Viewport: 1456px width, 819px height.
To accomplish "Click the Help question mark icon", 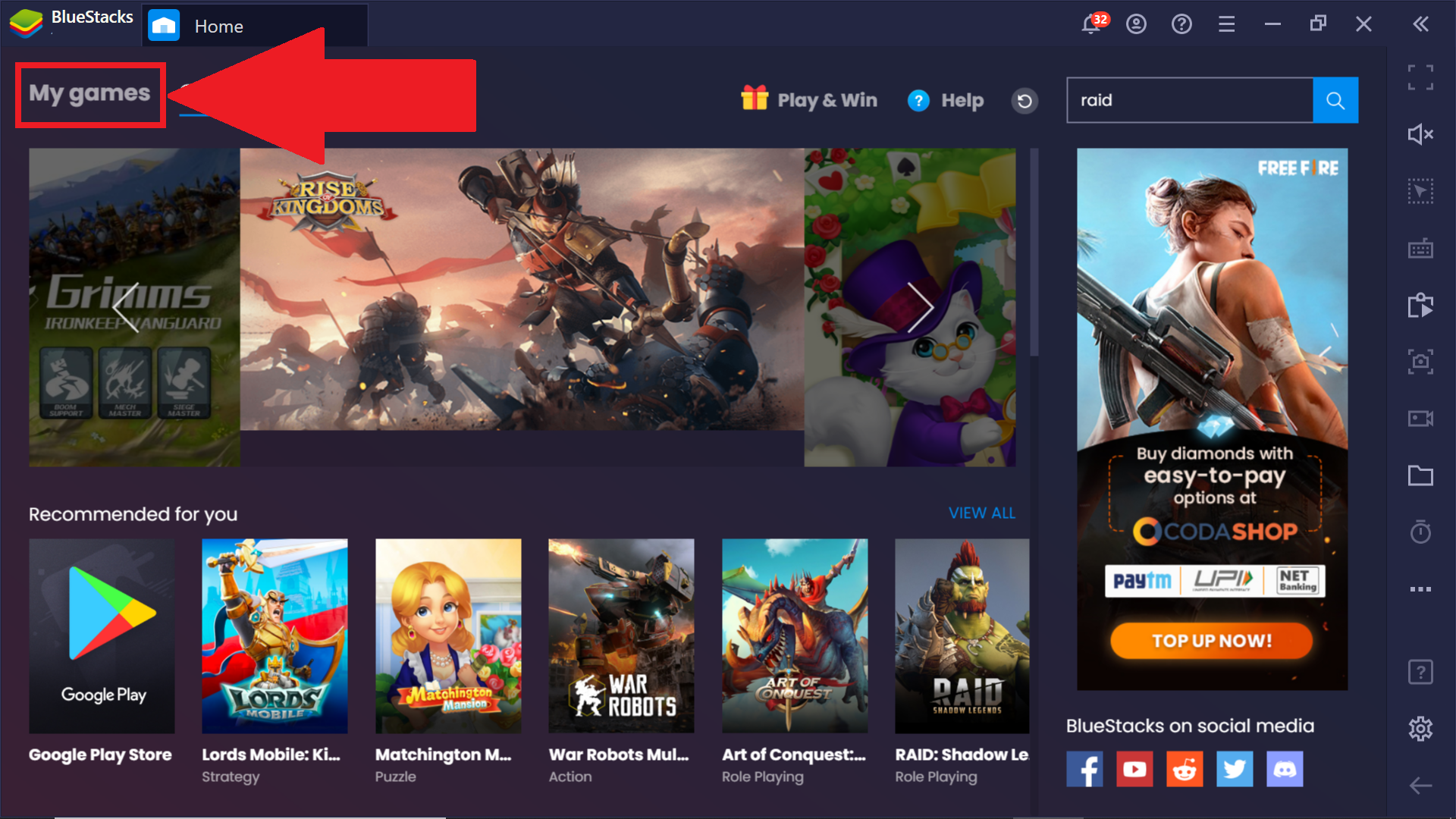I will tap(917, 99).
